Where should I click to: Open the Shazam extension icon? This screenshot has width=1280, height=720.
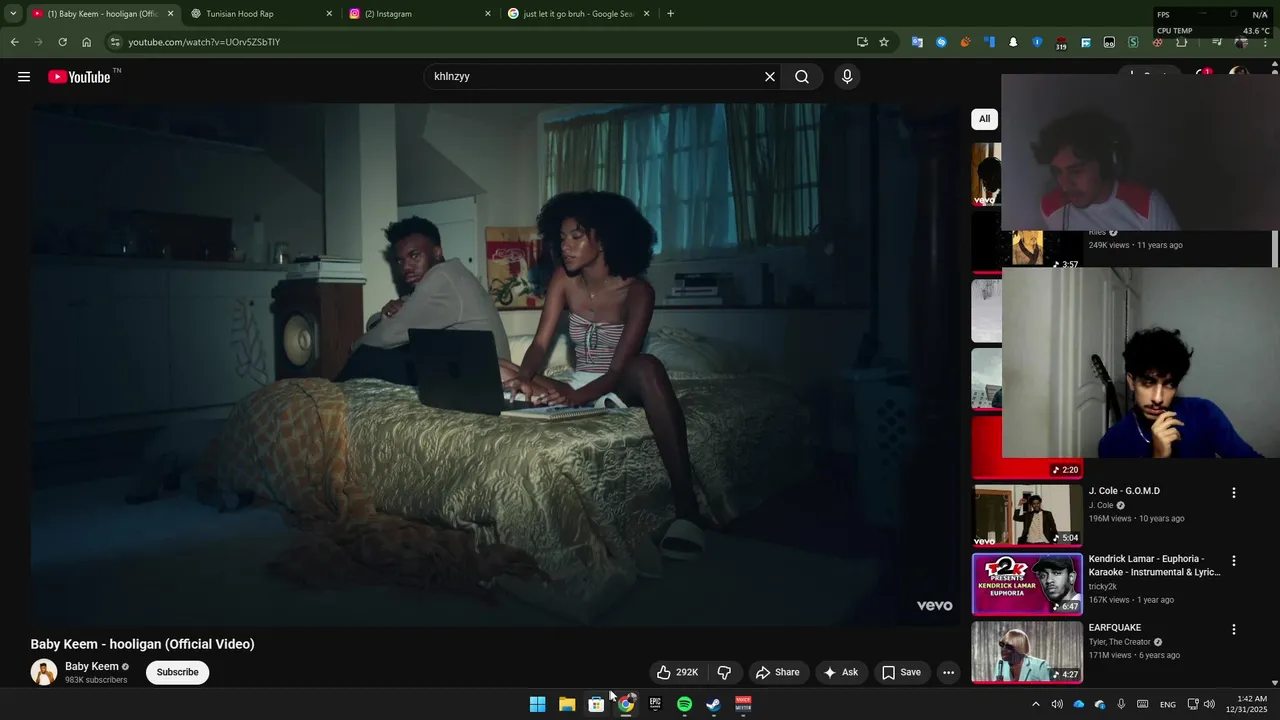point(941,42)
